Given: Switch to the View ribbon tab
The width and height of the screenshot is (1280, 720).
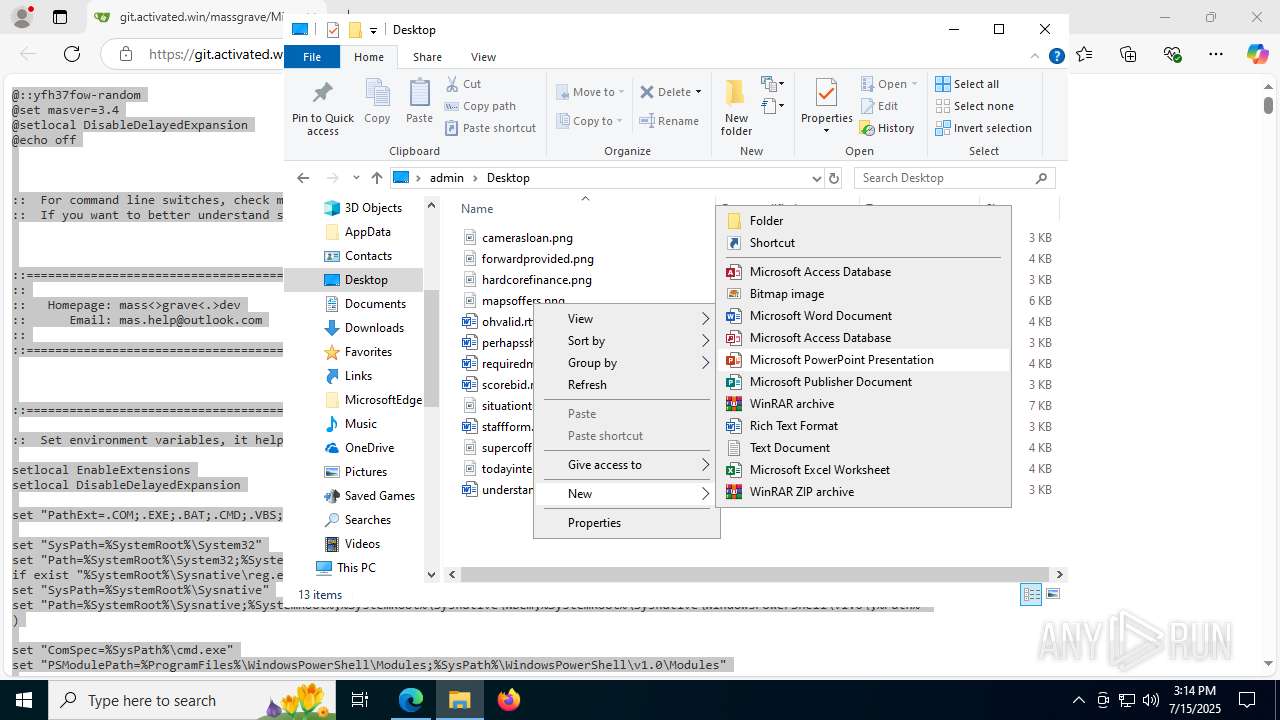Looking at the screenshot, I should [x=483, y=57].
